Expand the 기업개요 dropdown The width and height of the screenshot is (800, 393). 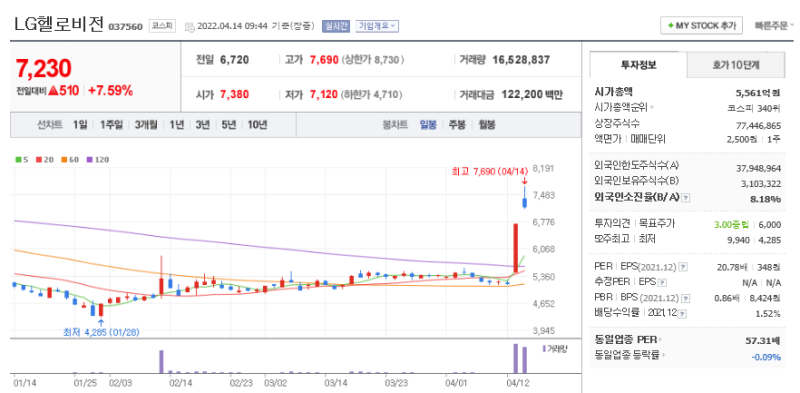pyautogui.click(x=377, y=26)
